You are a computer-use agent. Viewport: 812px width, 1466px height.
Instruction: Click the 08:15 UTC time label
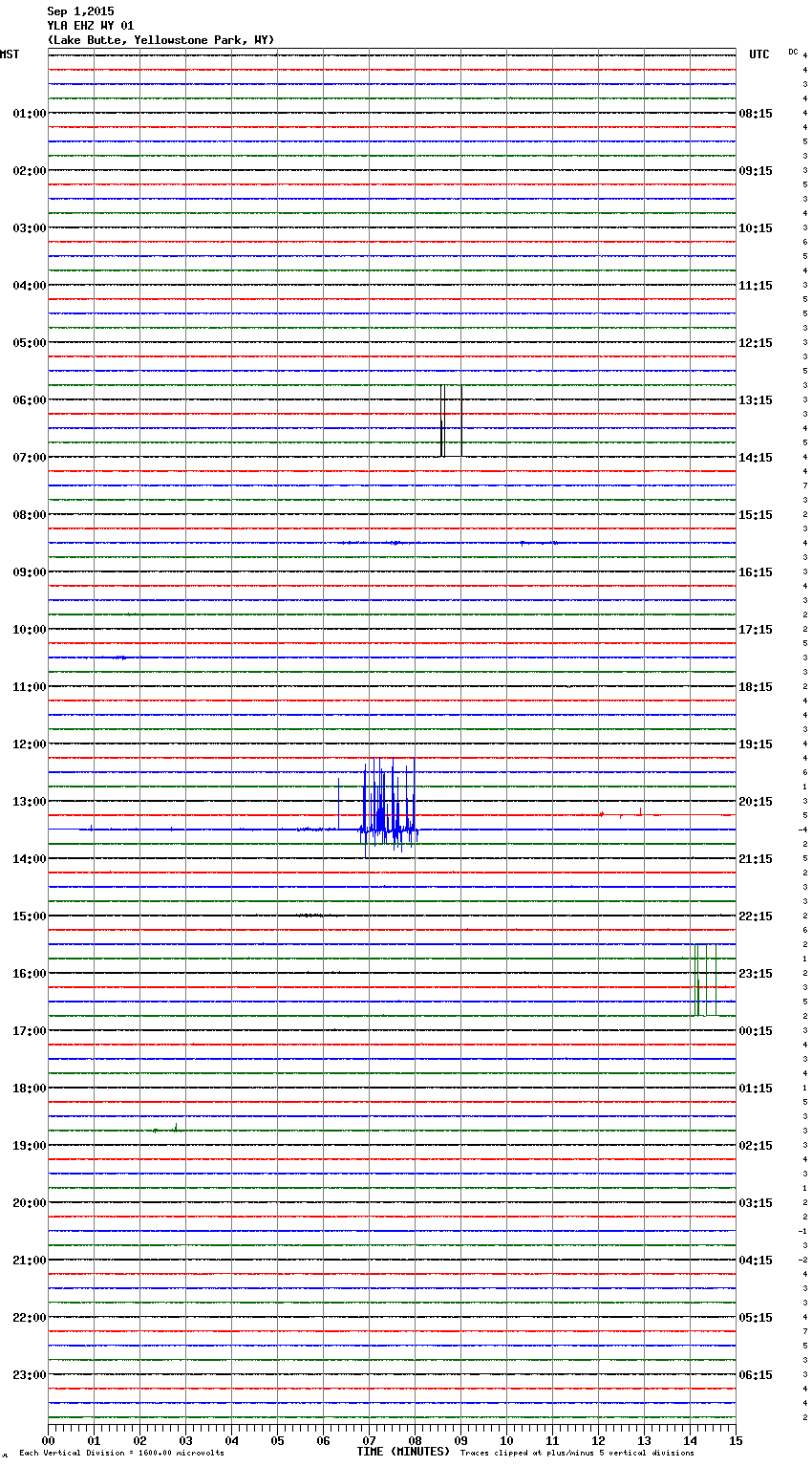coord(756,114)
